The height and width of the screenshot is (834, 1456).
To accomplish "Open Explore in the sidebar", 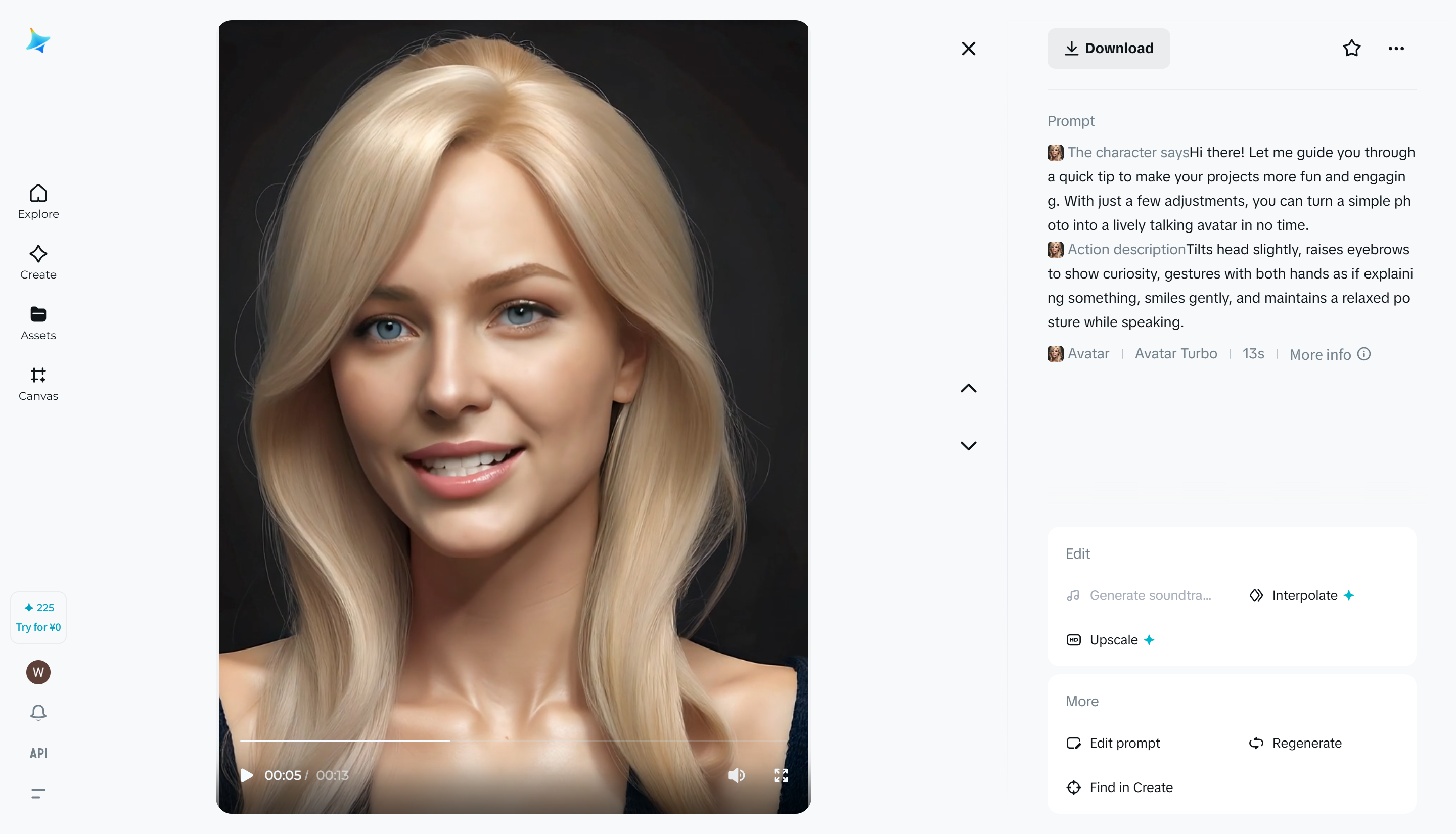I will pos(38,202).
